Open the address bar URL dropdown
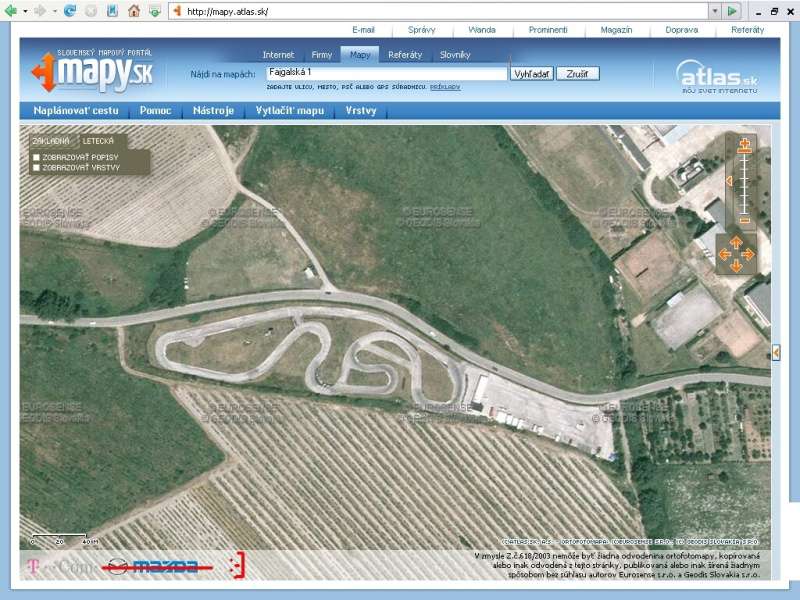Screen dimensions: 800x600 [x=714, y=11]
